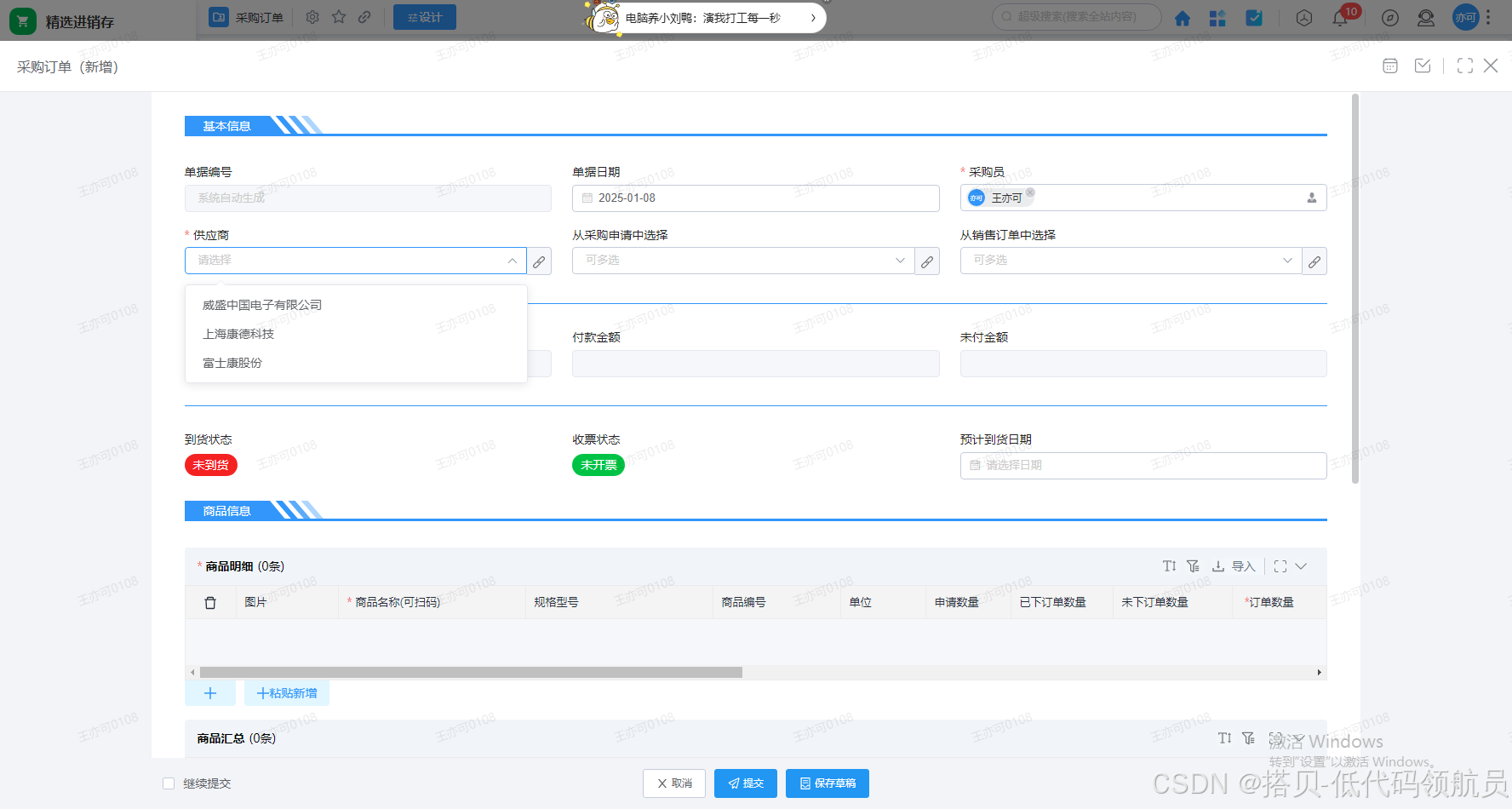This screenshot has height=809, width=1512.
Task: Click 保存草稿 to save draft
Action: pos(827,783)
